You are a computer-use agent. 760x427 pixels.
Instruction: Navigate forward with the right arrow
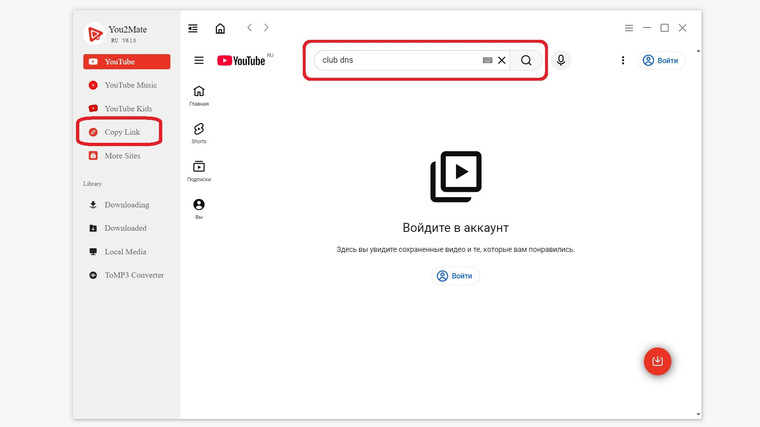266,28
